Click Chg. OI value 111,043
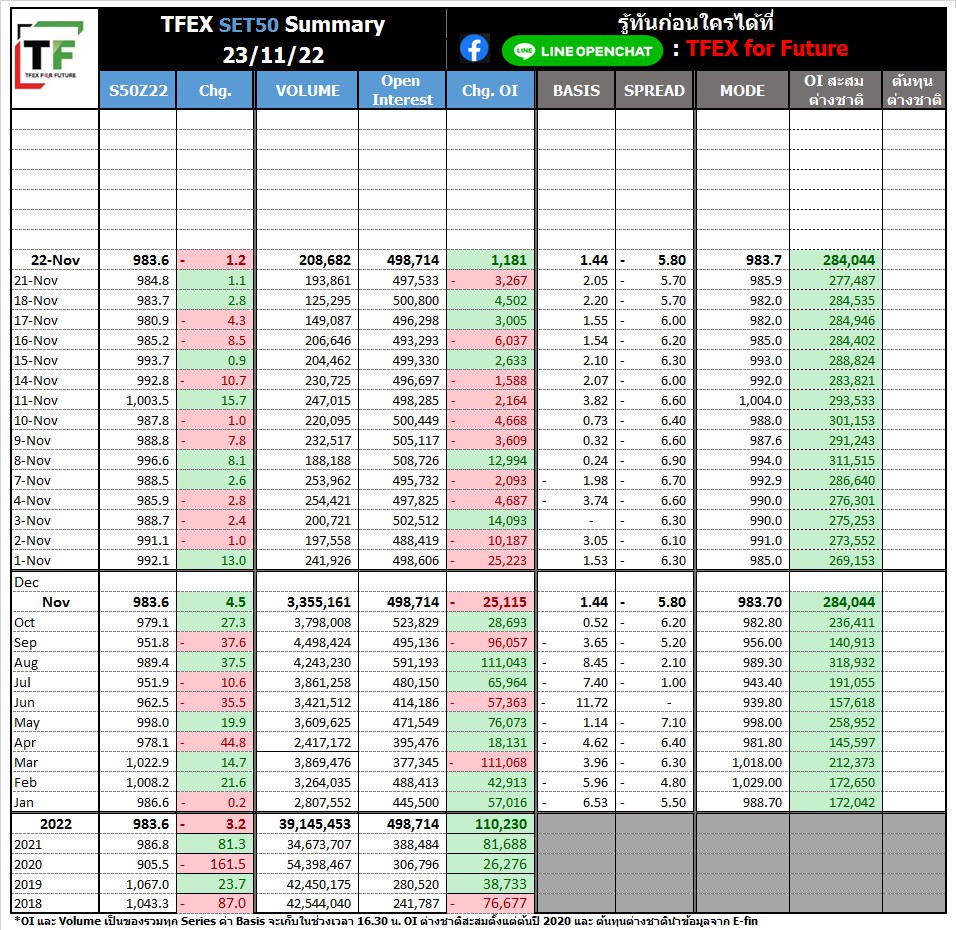This screenshot has width=956, height=930. pos(504,663)
